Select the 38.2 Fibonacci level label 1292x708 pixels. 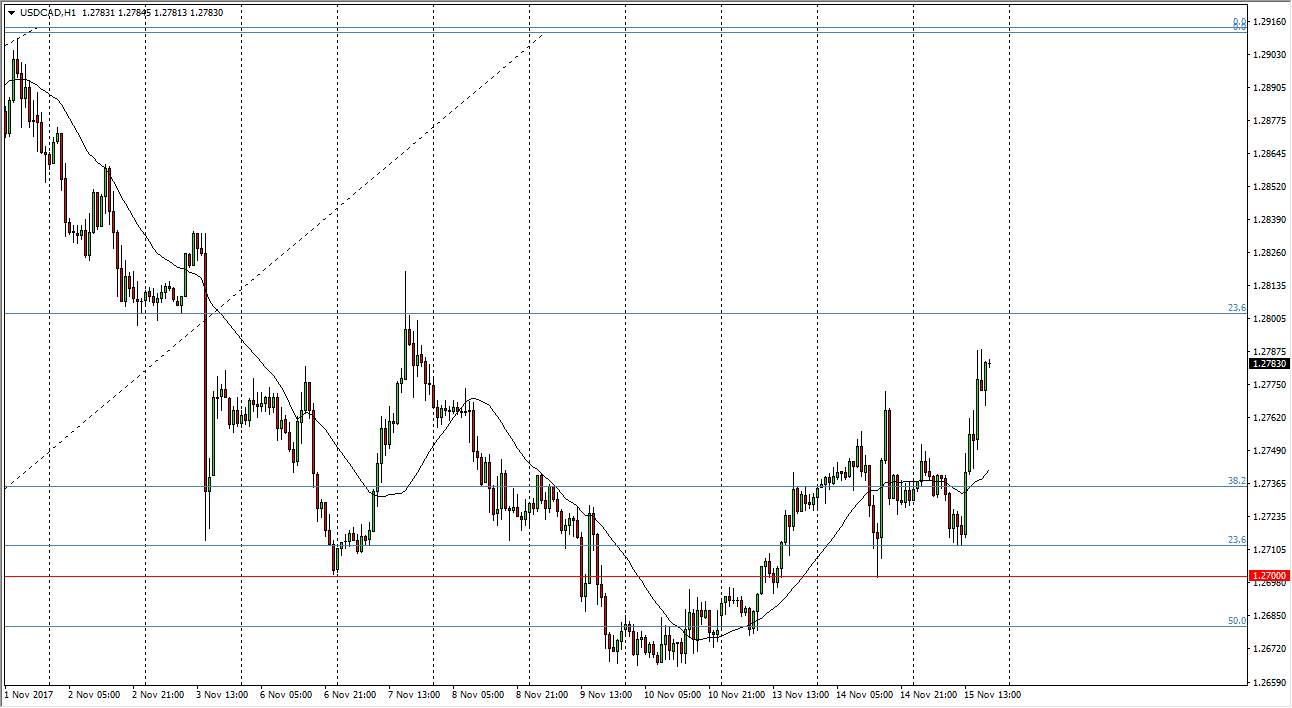click(1237, 481)
